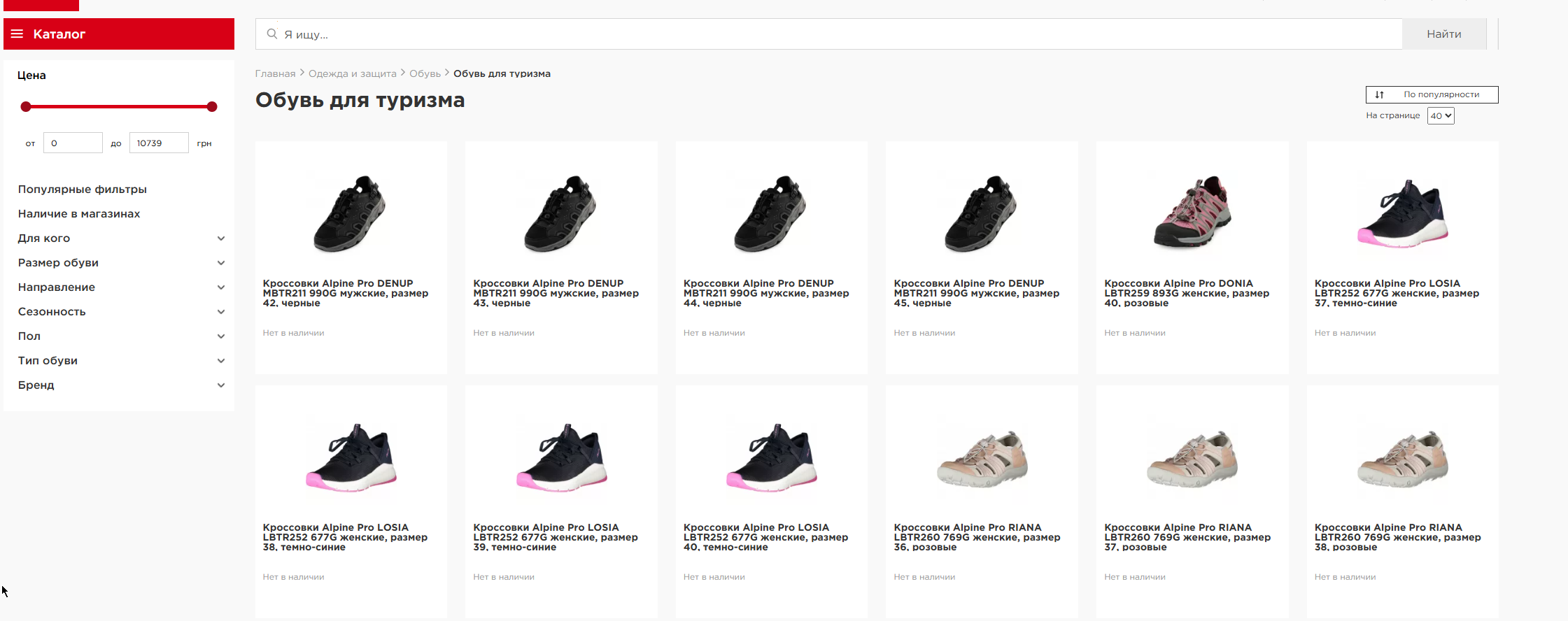Click the Бренд filter label

coord(36,385)
